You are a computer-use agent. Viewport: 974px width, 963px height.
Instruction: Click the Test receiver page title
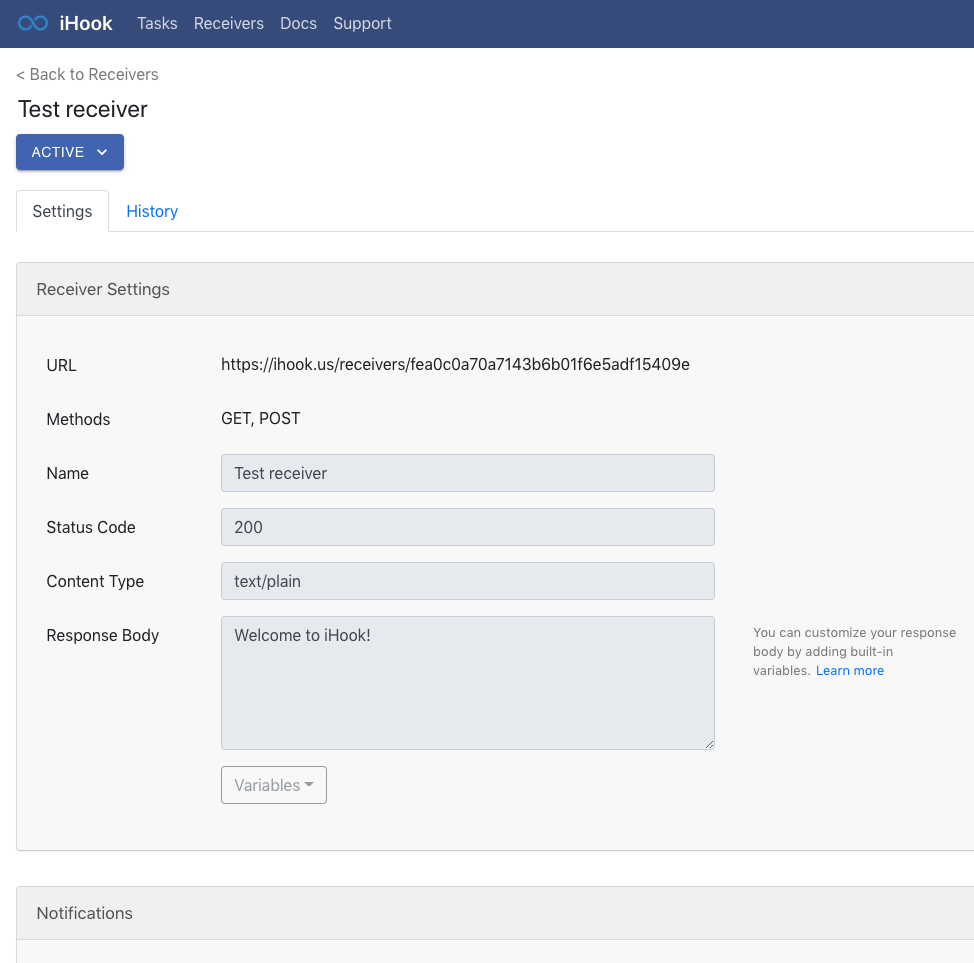83,109
